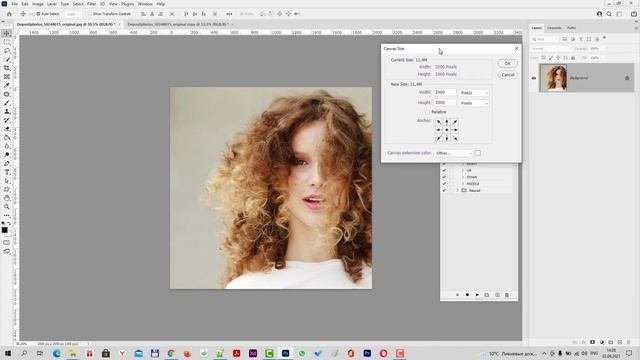Click the search icon at top right

[x=609, y=14]
